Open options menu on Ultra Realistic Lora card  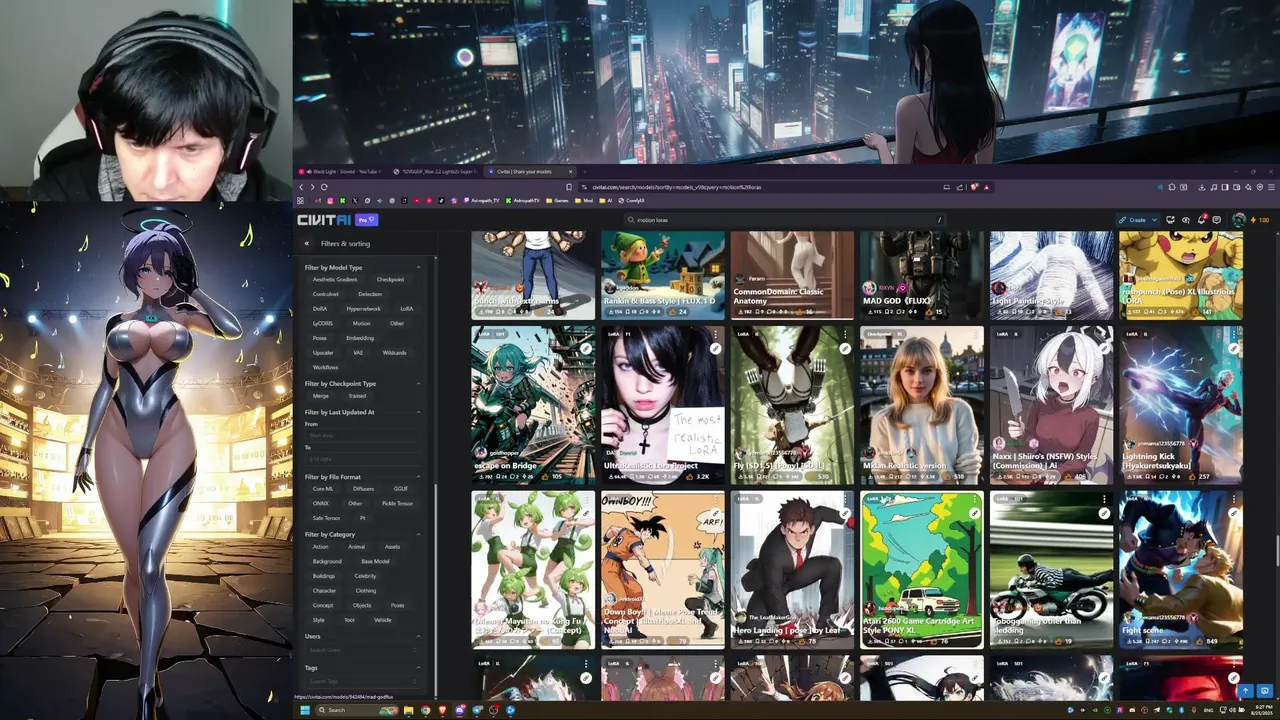(715, 335)
